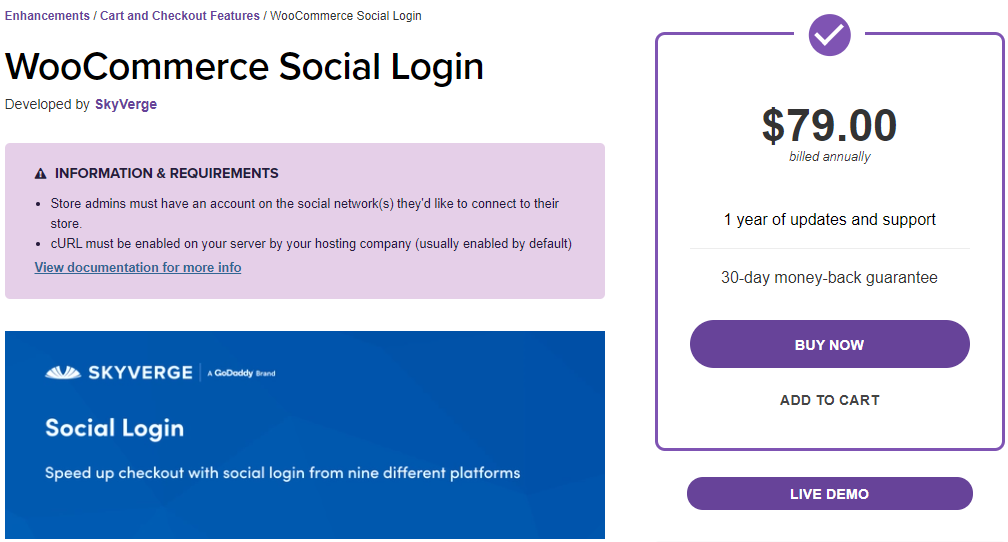Click the purple checkmark badge icon

829,35
